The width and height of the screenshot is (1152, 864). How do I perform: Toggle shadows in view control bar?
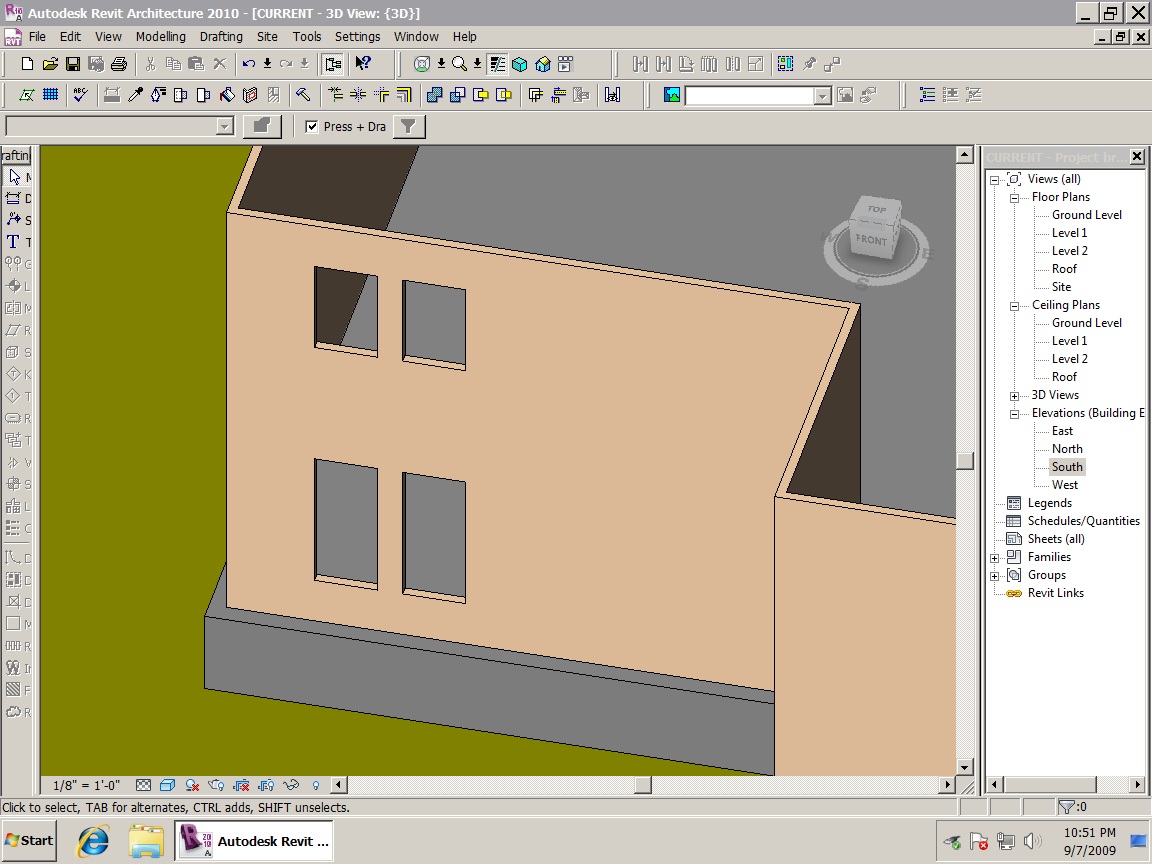tap(192, 785)
